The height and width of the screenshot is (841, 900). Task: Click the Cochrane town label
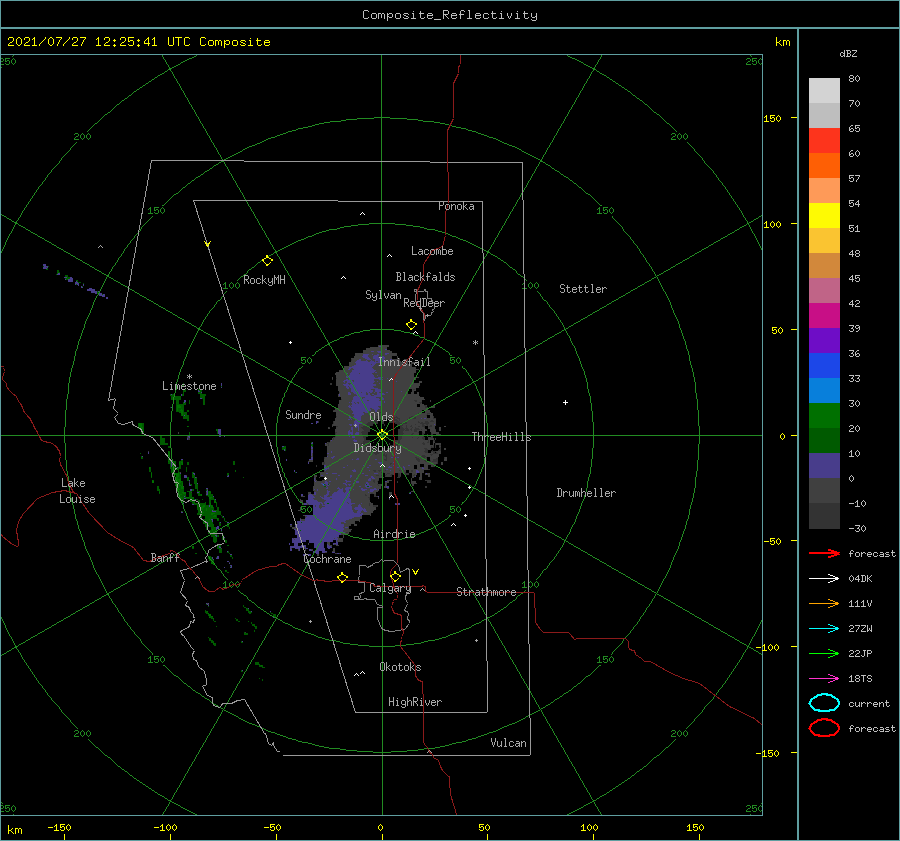pyautogui.click(x=327, y=559)
